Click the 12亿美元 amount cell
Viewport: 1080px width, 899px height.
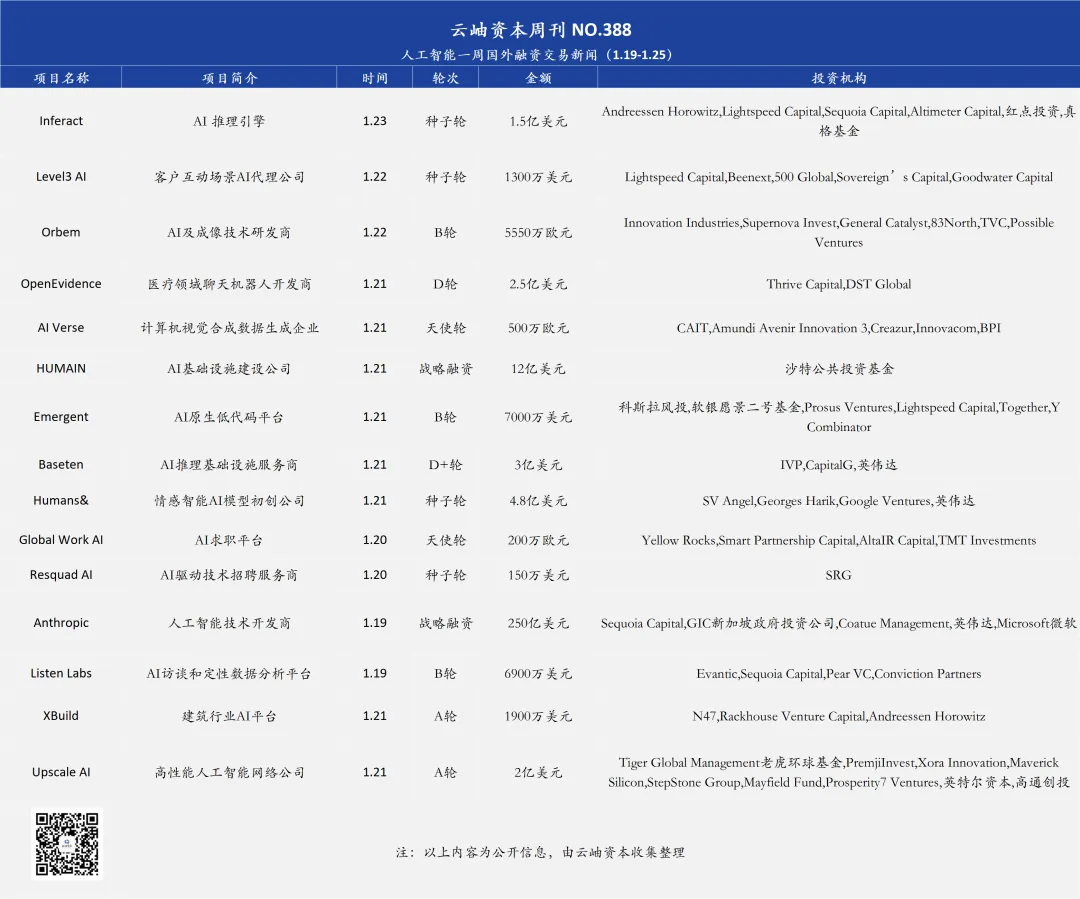(538, 369)
